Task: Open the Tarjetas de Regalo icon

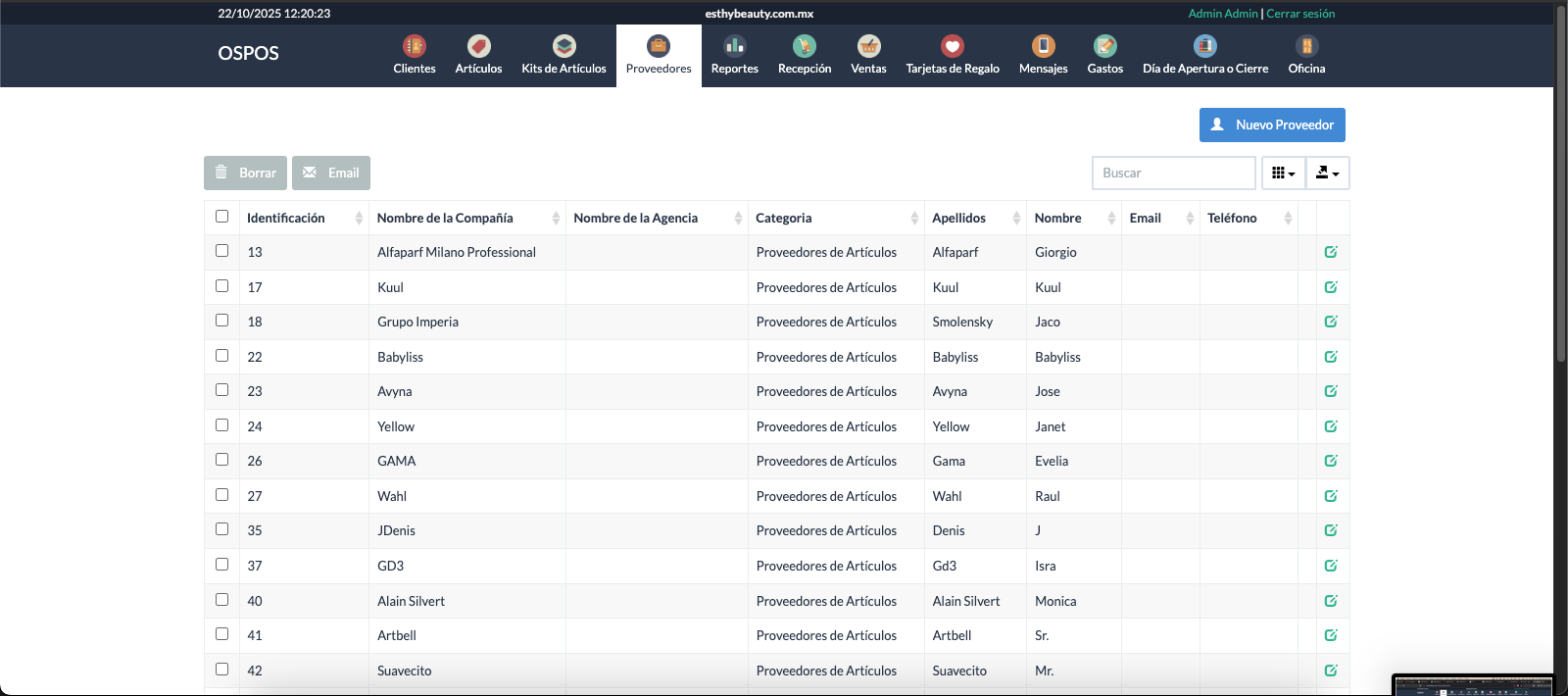Action: point(952,47)
